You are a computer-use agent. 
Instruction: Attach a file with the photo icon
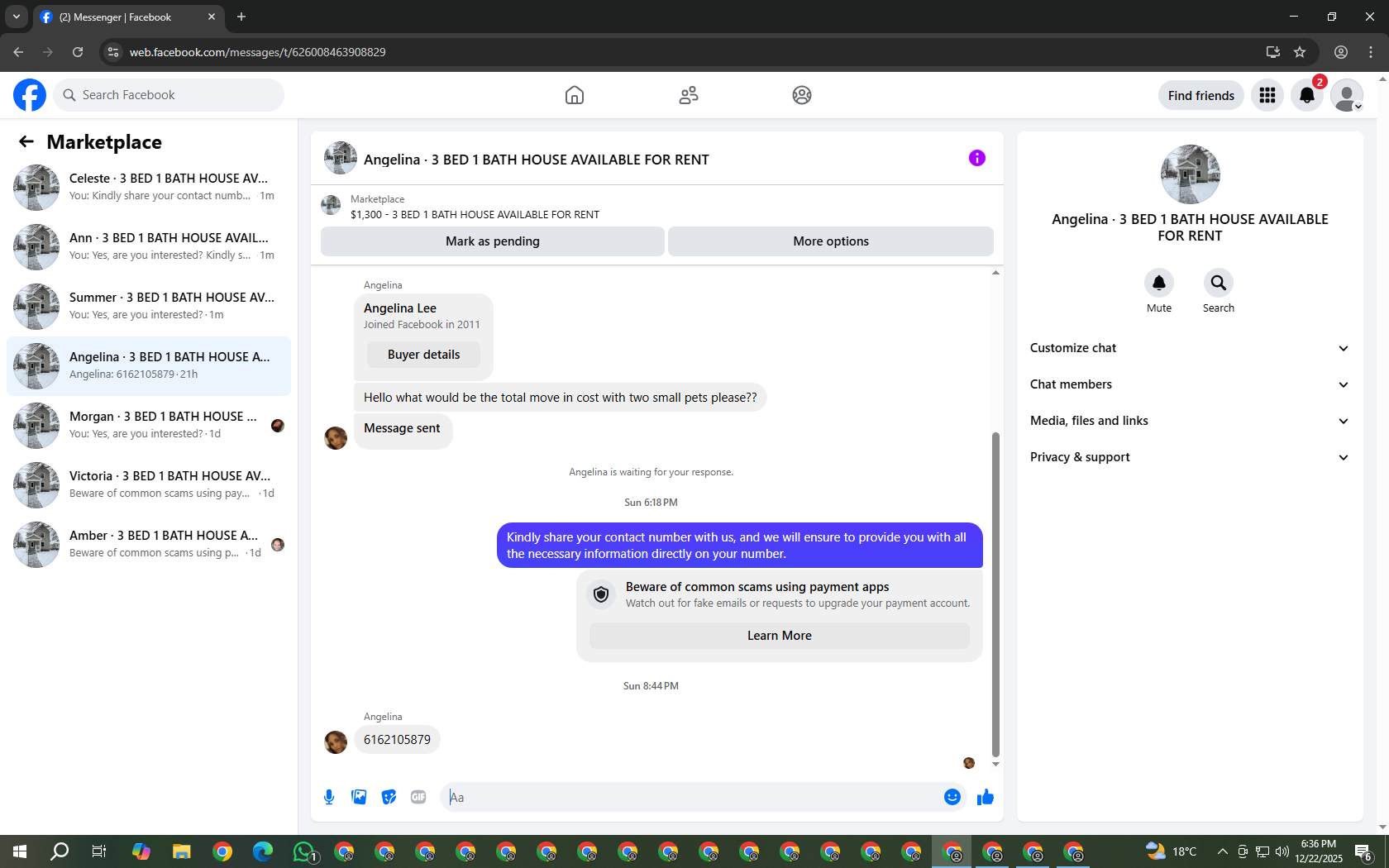click(x=359, y=797)
